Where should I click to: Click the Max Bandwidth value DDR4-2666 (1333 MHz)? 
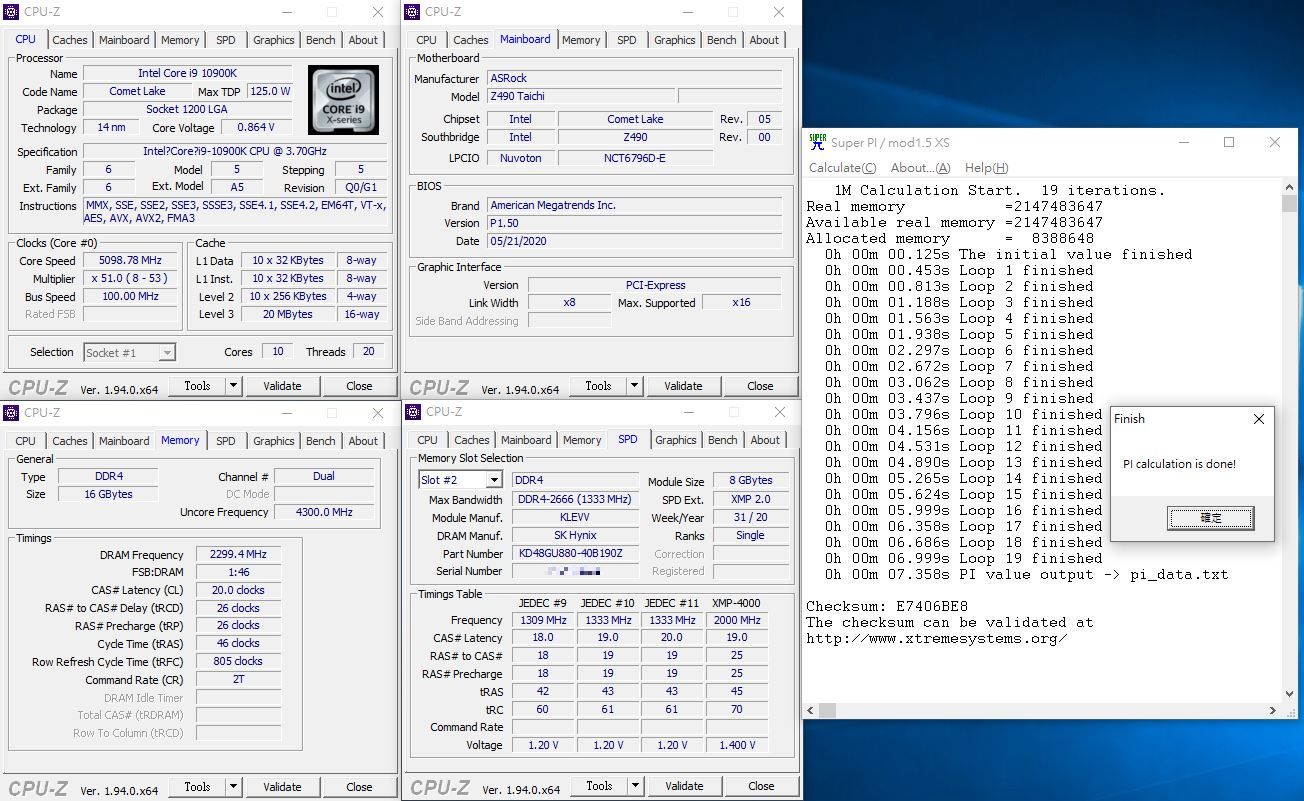(575, 499)
